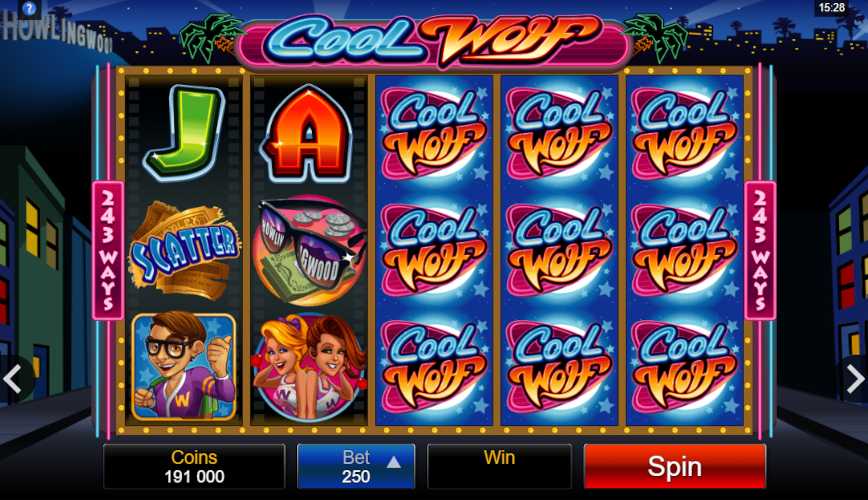The image size is (868, 500).
Task: Click top Cool Wolf wild on reel three
Action: (433, 134)
